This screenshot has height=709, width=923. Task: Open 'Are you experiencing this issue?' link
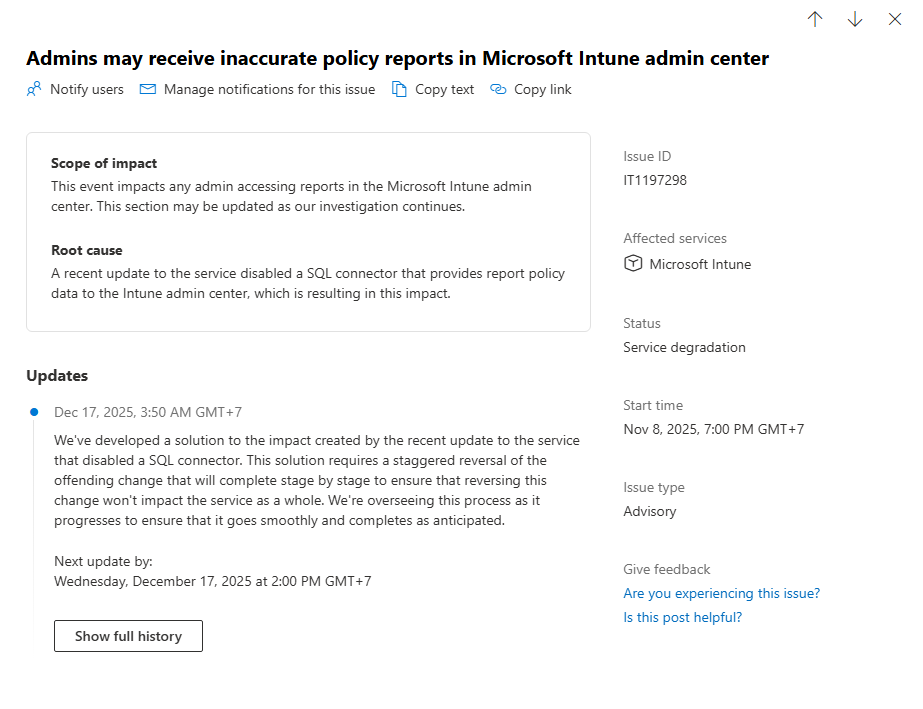pos(721,593)
